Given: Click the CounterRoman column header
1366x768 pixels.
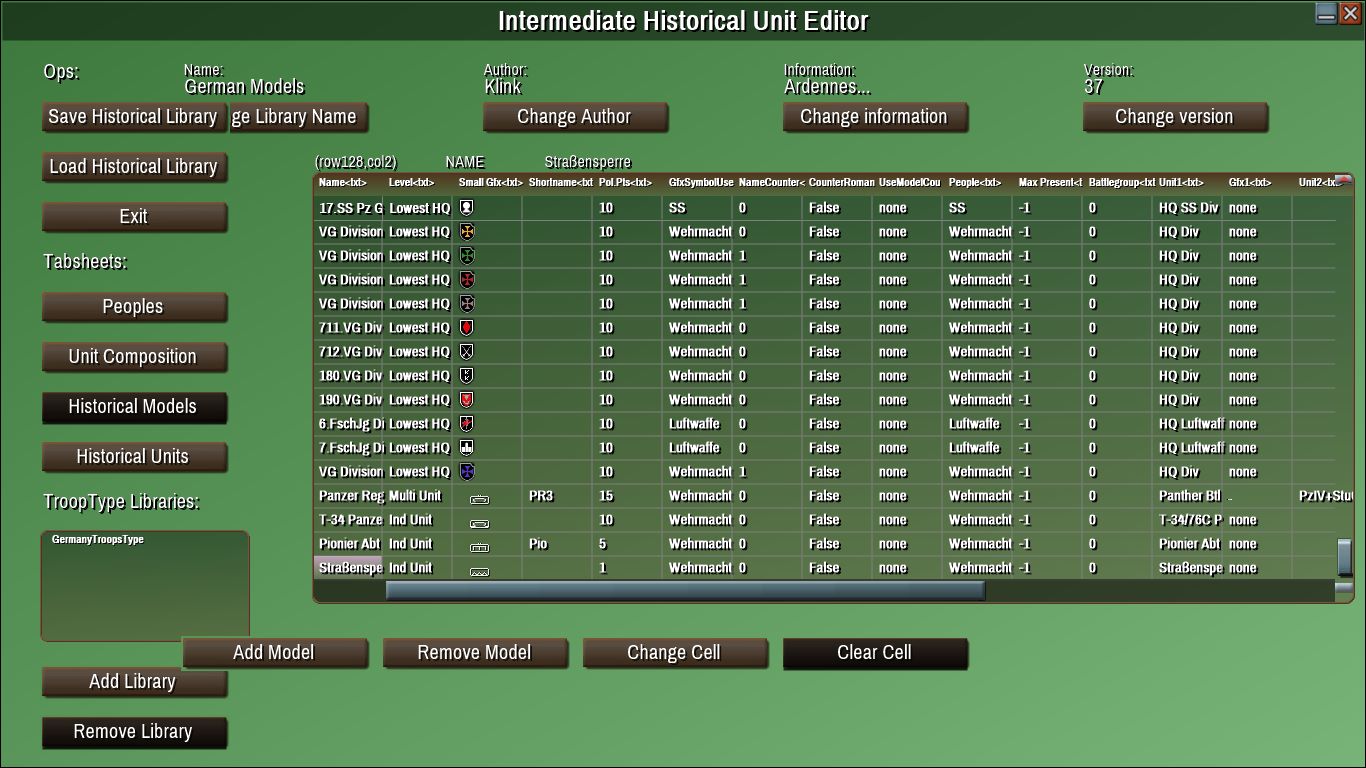Looking at the screenshot, I should click(x=840, y=183).
